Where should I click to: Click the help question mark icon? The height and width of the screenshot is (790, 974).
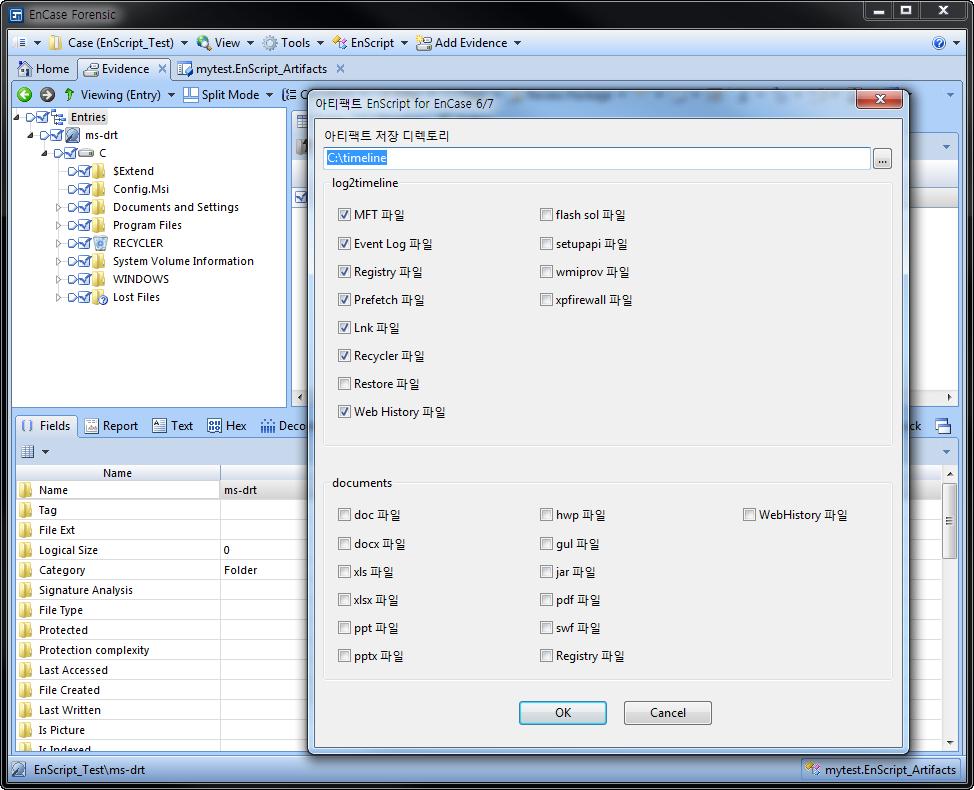tap(938, 43)
